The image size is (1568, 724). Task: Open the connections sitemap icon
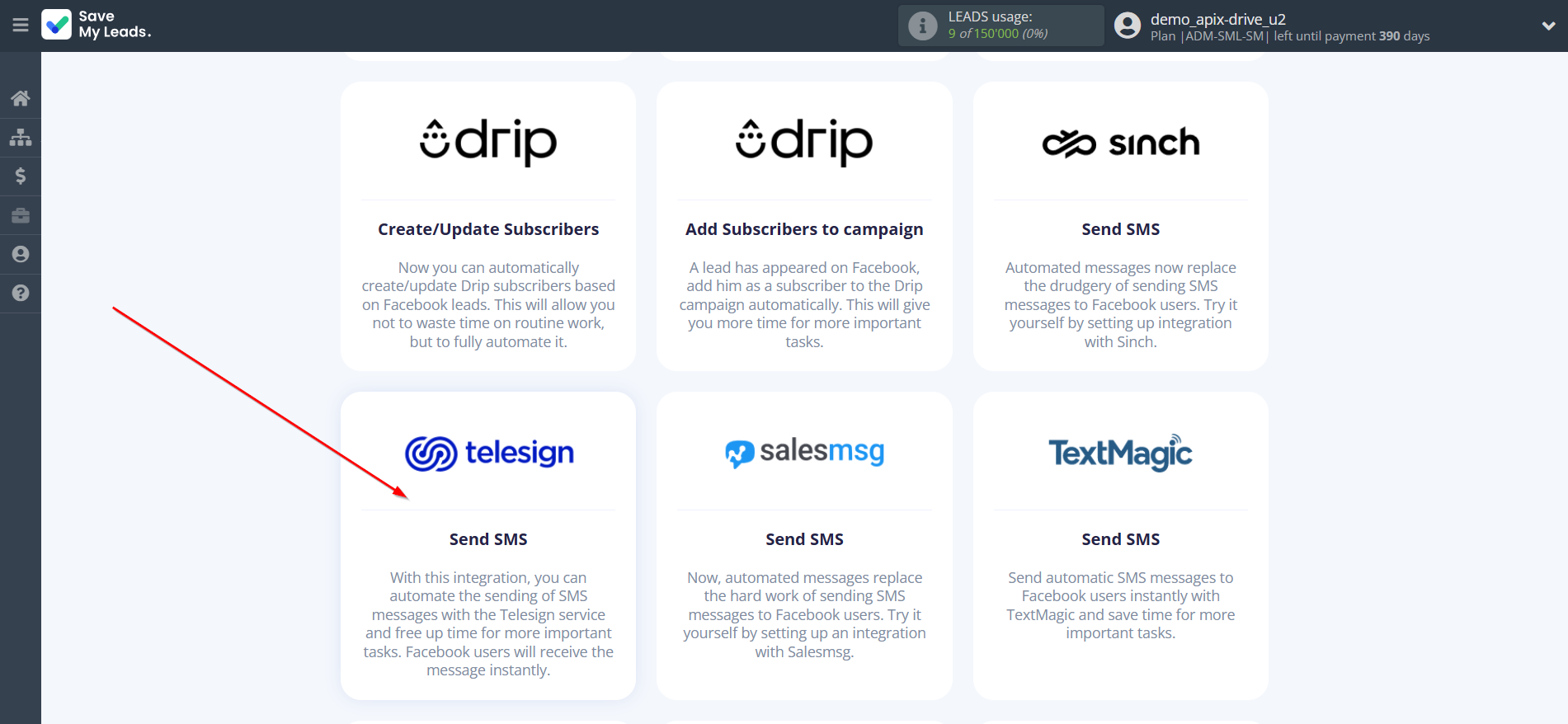tap(21, 138)
